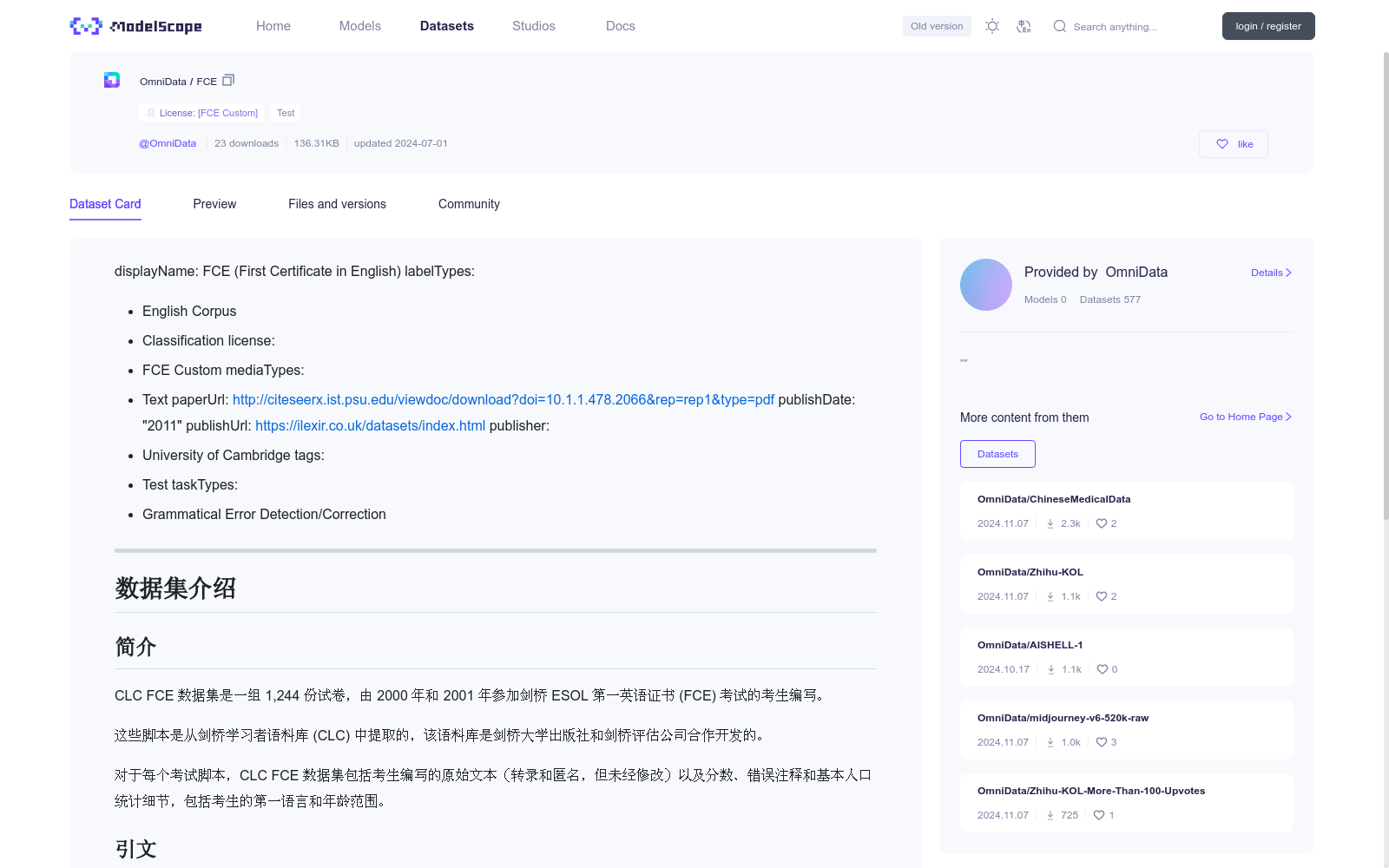Image resolution: width=1389 pixels, height=868 pixels.
Task: Click download icon on AISHELL-1 card
Action: tap(1051, 669)
